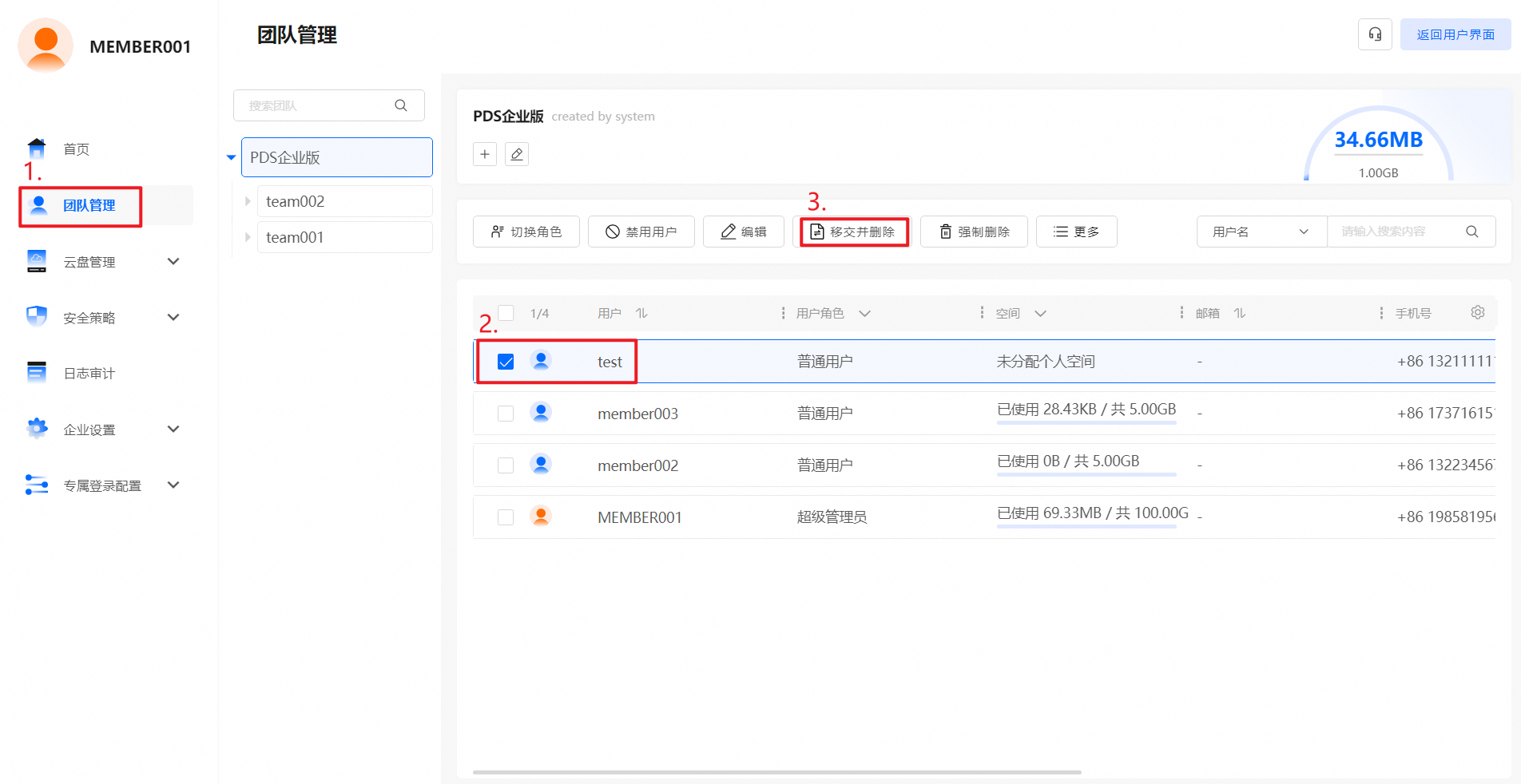The height and width of the screenshot is (784, 1521).
Task: Click the avatar icon of member002
Action: 541,465
